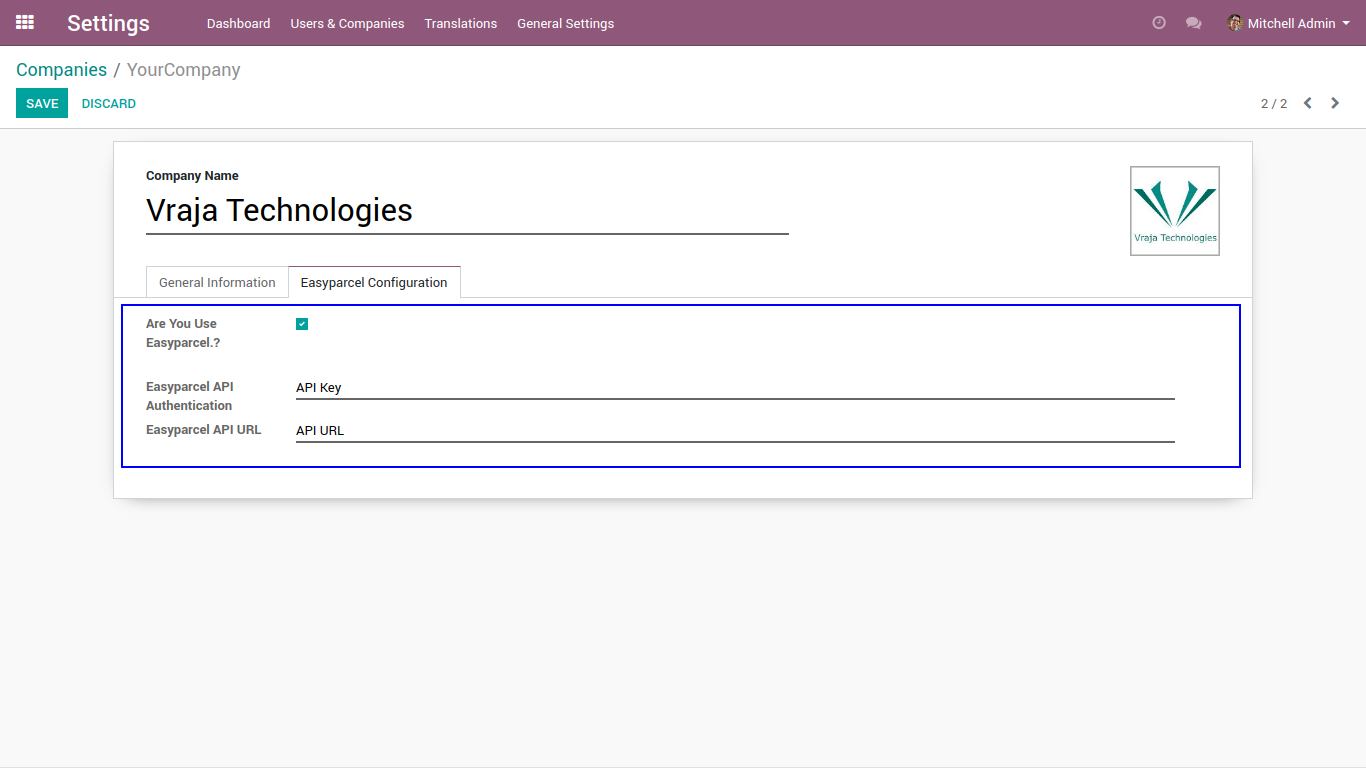Navigate to Companies breadcrumb link
The height and width of the screenshot is (768, 1366).
61,70
